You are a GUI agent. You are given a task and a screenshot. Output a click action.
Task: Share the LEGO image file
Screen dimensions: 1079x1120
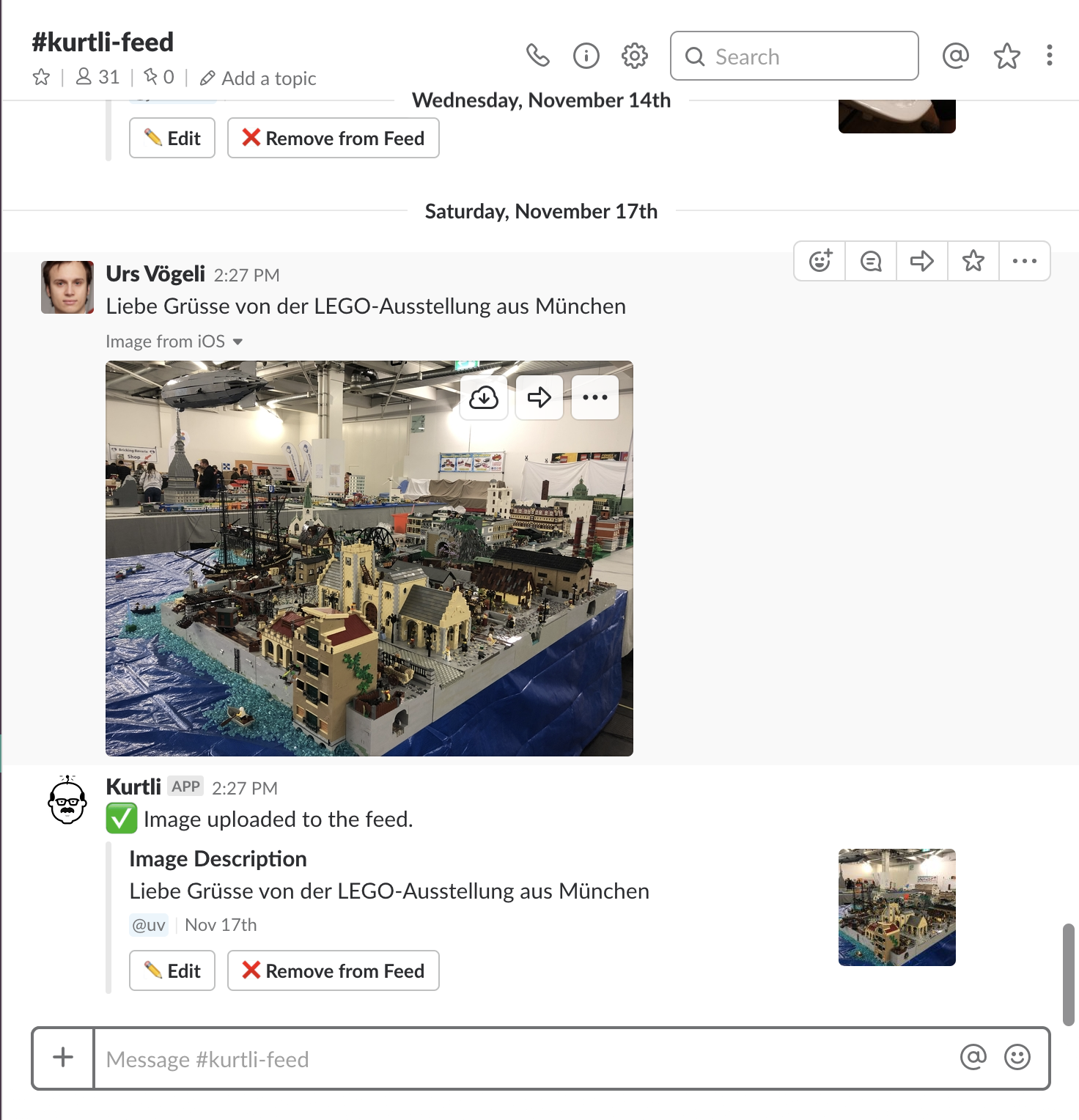[x=539, y=398]
